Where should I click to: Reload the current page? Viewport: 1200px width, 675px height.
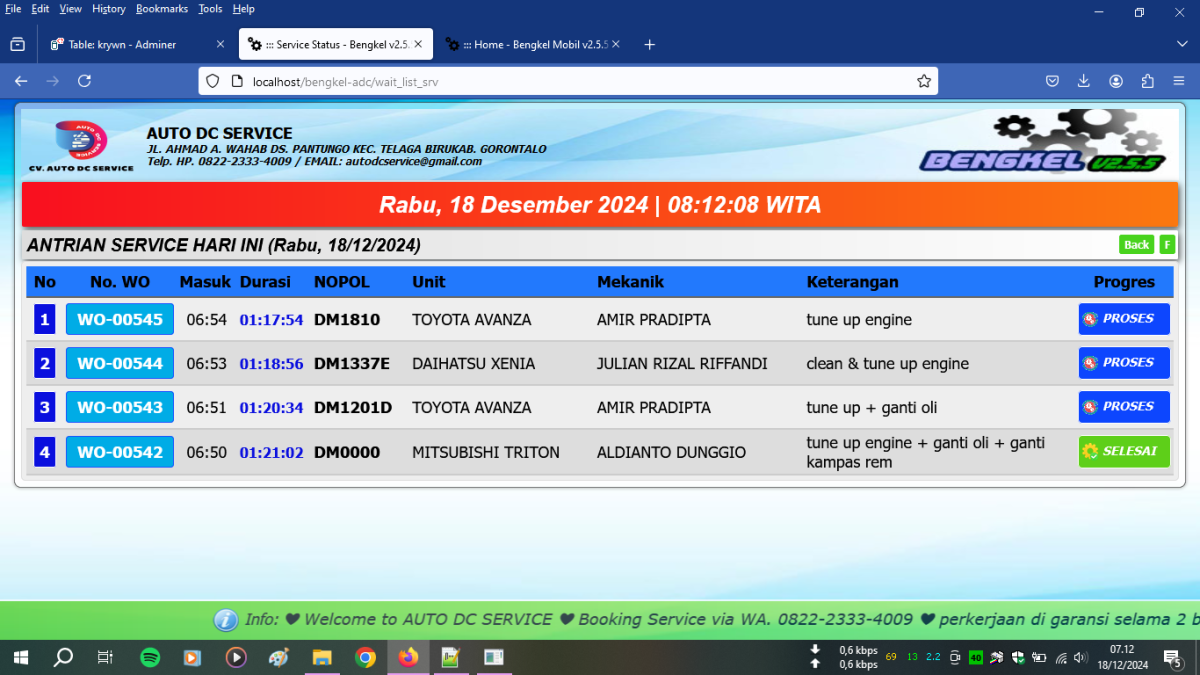coord(85,81)
